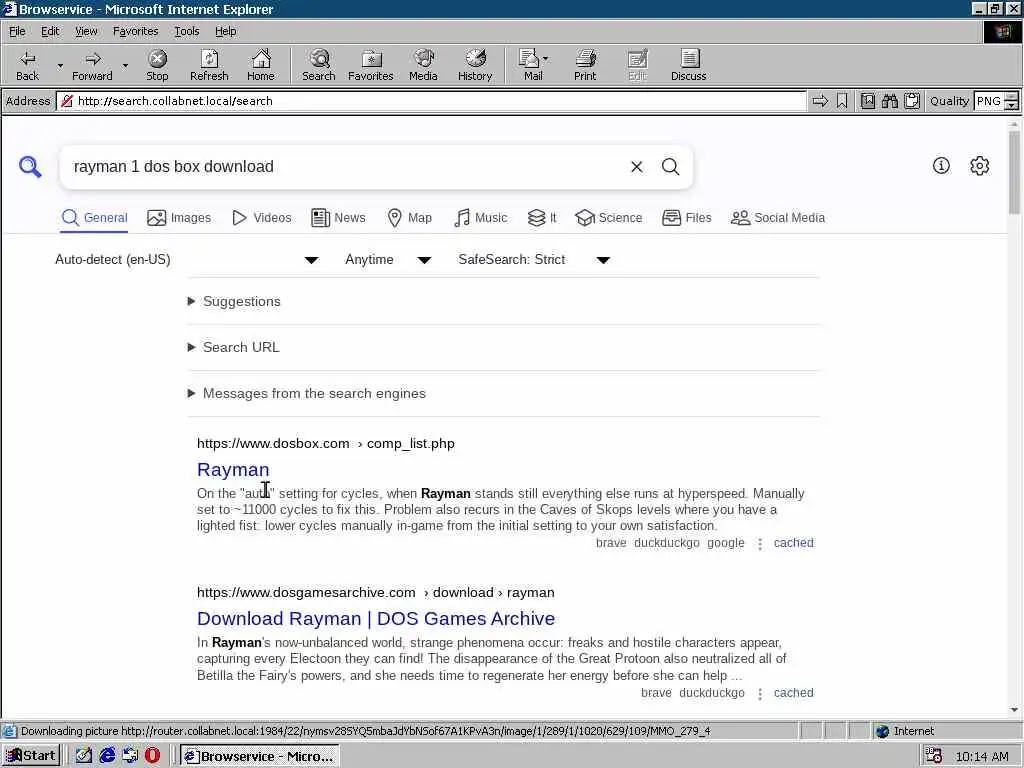Click the page vertical scrollbar thumb

[1014, 172]
